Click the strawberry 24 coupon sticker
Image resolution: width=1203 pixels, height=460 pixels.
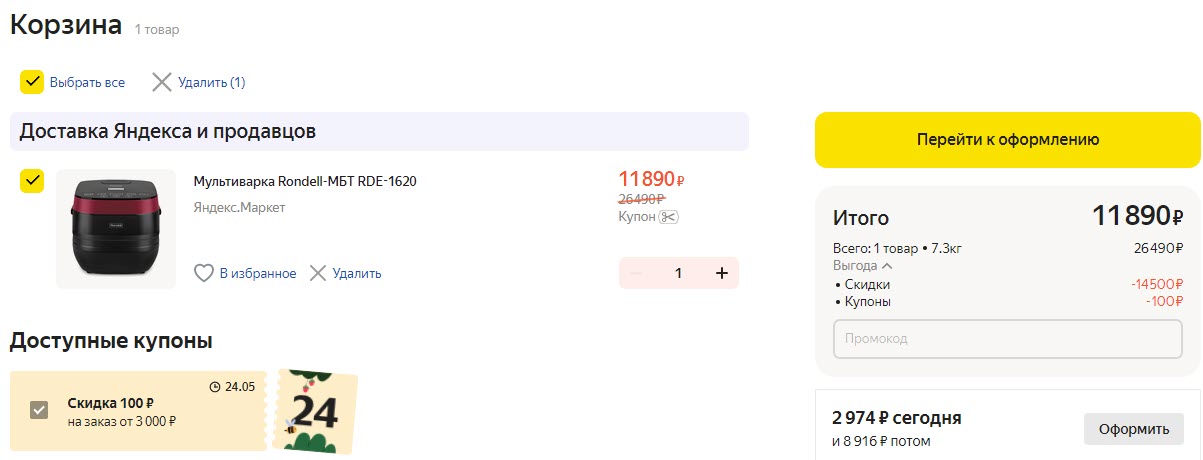point(315,412)
